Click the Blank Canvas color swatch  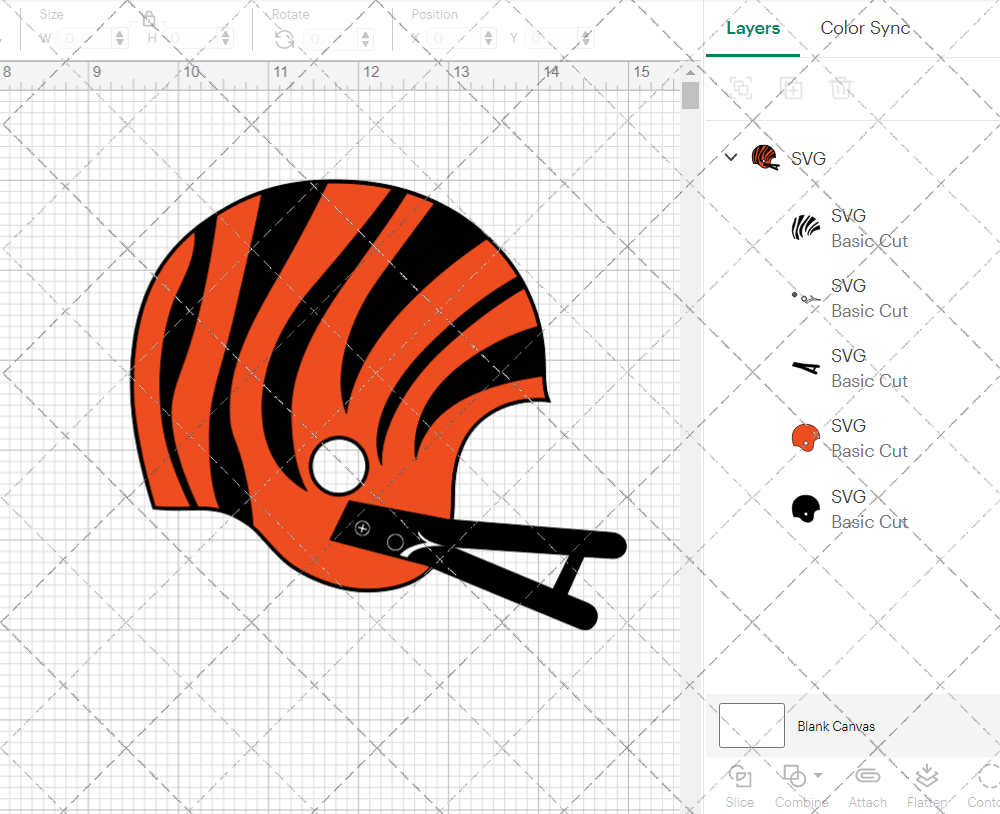[752, 726]
